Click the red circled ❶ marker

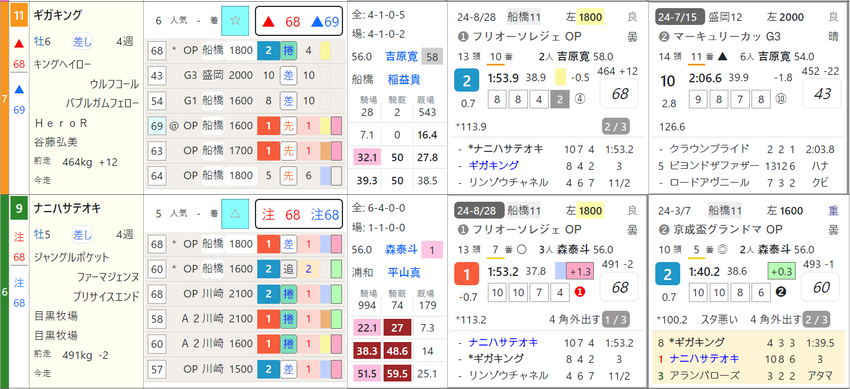pyautogui.click(x=579, y=293)
